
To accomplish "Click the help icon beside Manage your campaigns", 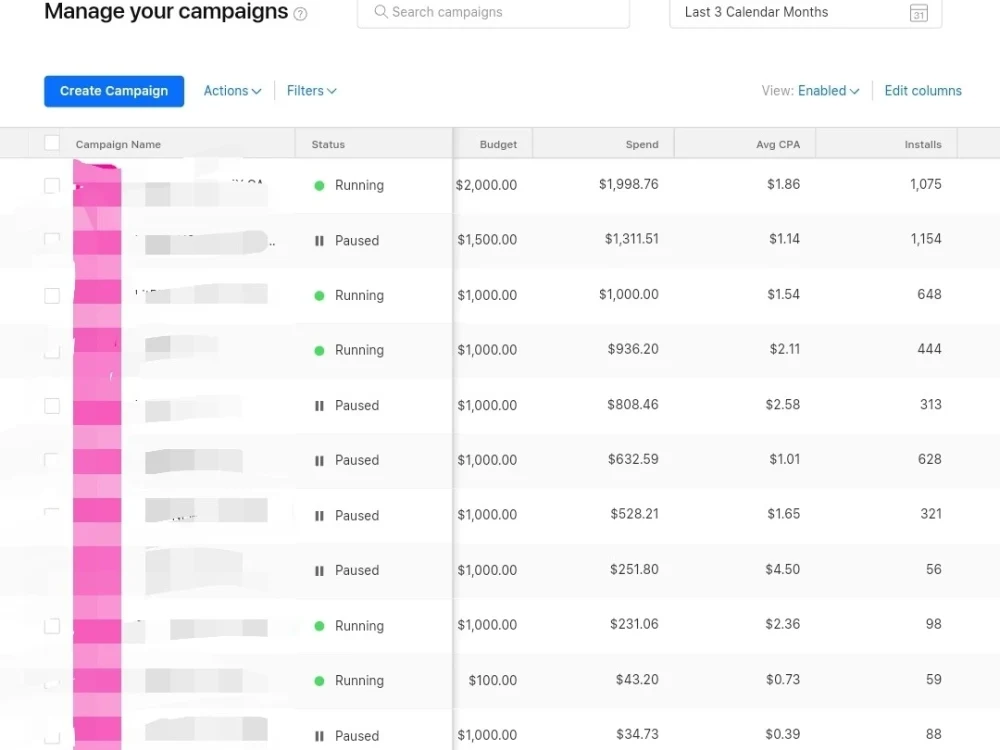I will [300, 13].
